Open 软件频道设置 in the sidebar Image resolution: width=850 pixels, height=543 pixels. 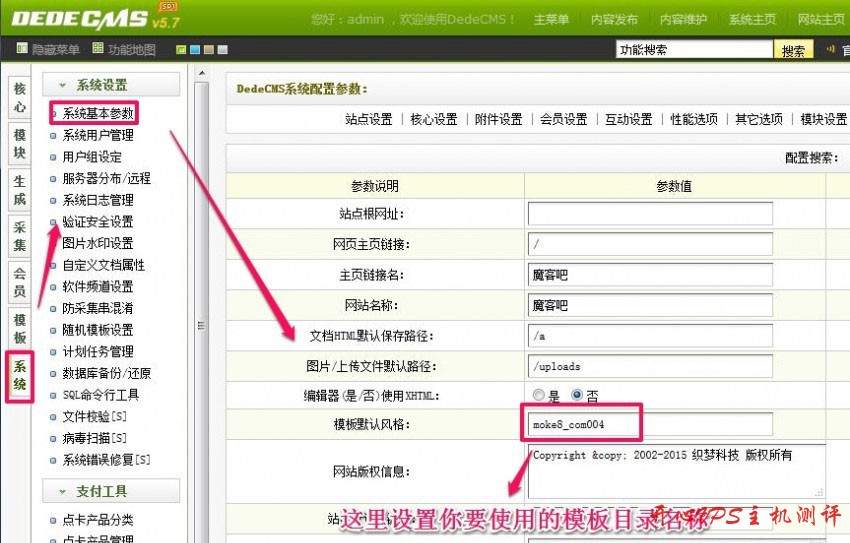[x=98, y=287]
